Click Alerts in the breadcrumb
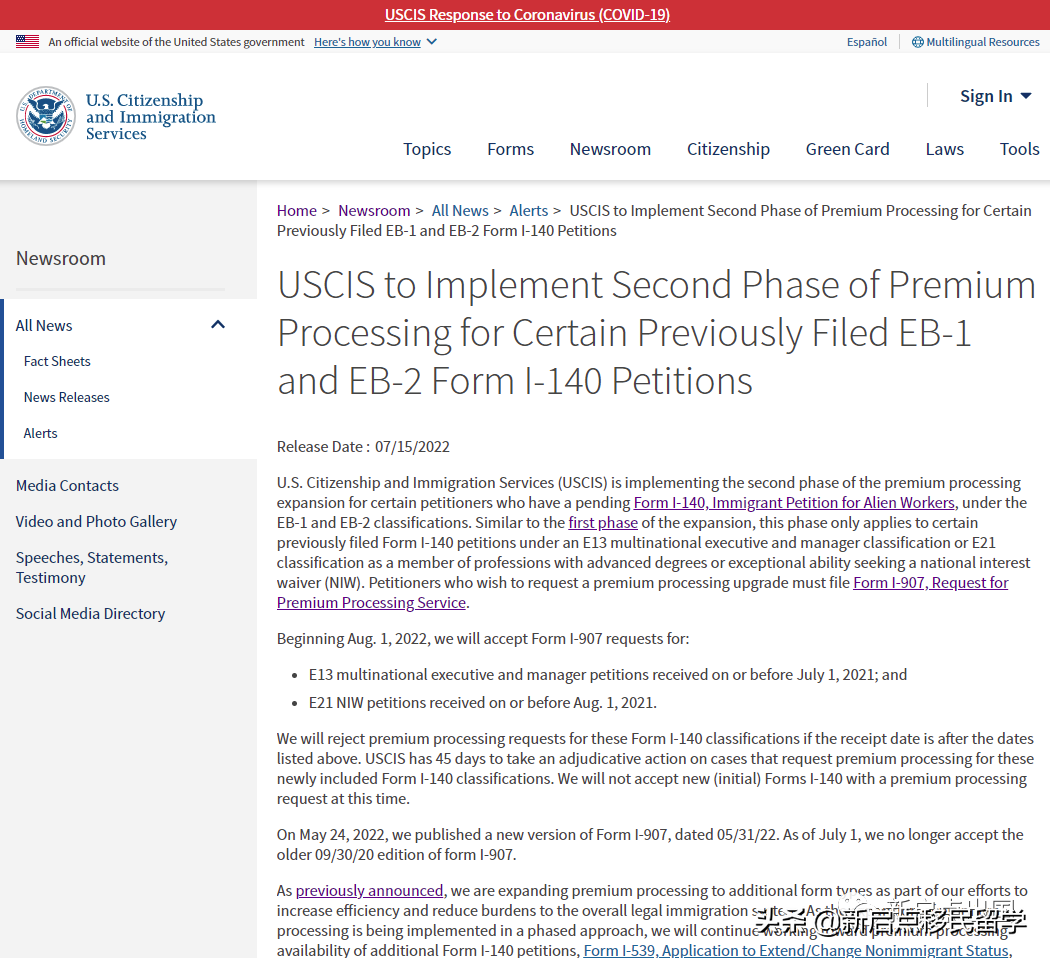 [x=528, y=211]
